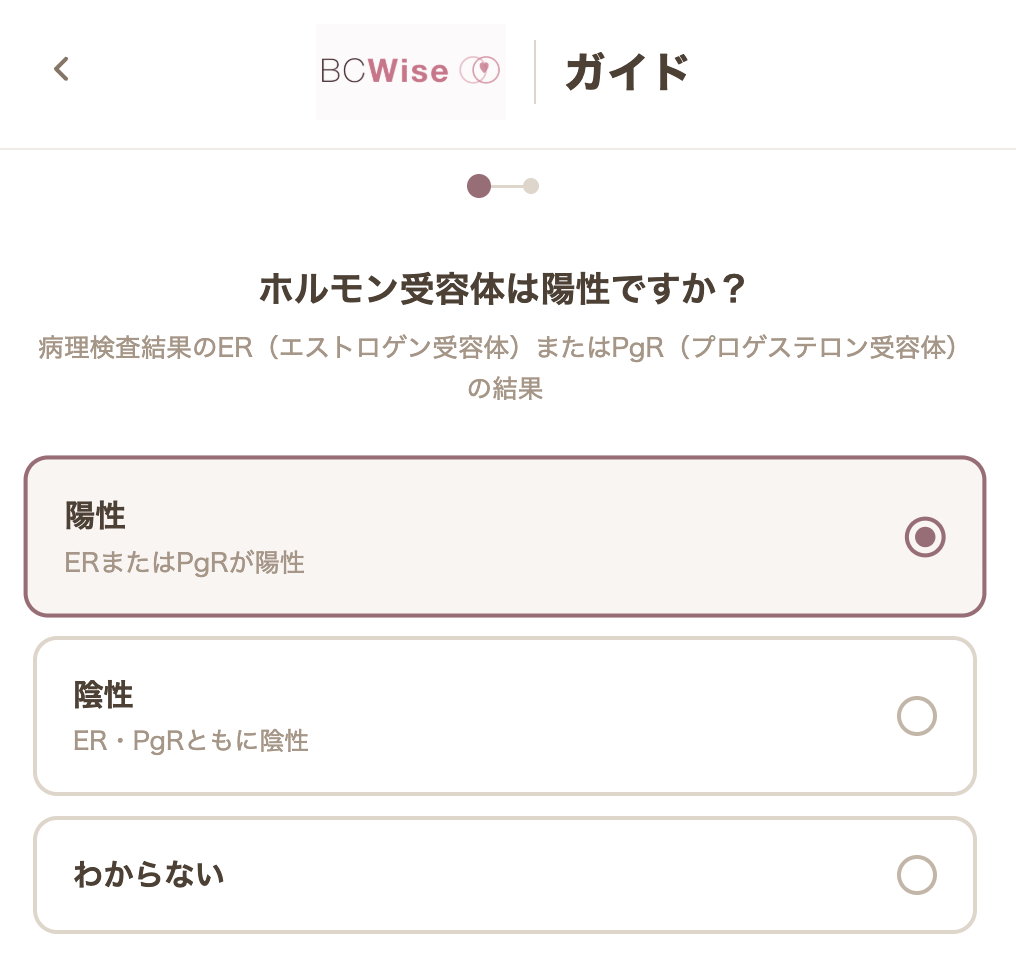Image resolution: width=1016 pixels, height=960 pixels.
Task: Select the 陽性 radio button
Action: pos(925,537)
